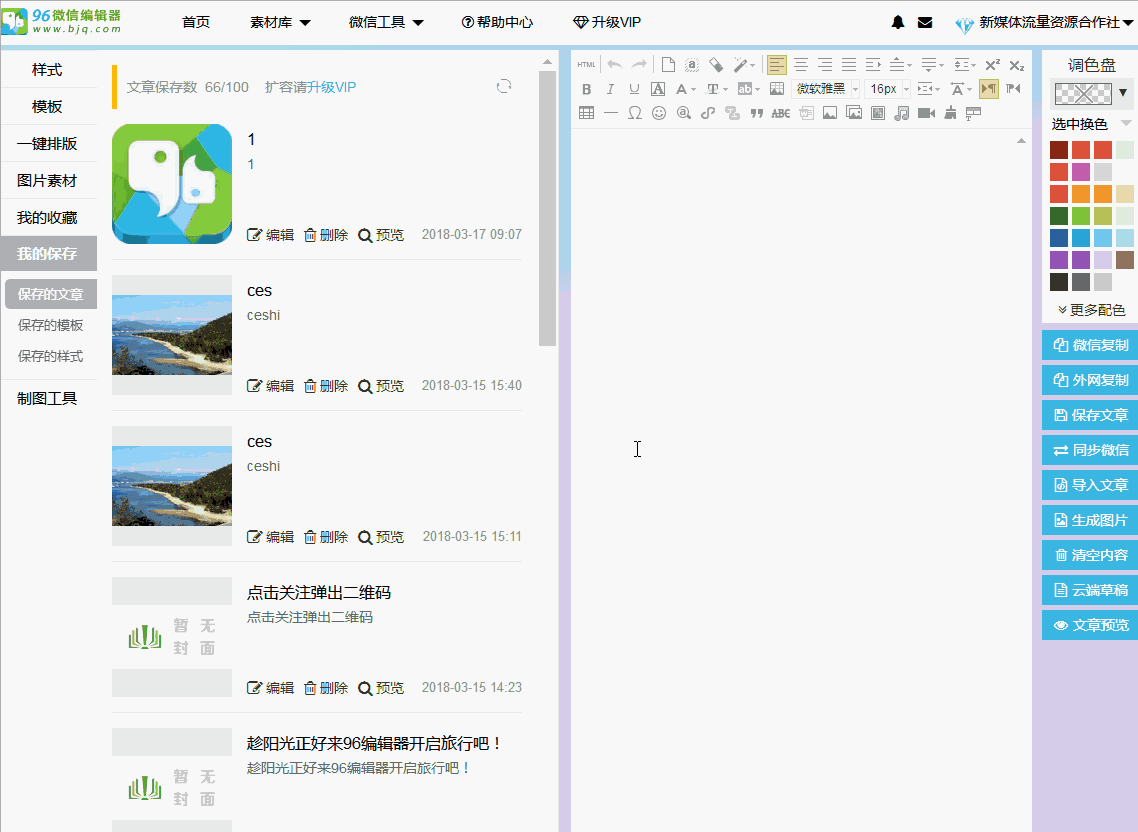
Task: Click the undo arrow icon
Action: pos(614,65)
